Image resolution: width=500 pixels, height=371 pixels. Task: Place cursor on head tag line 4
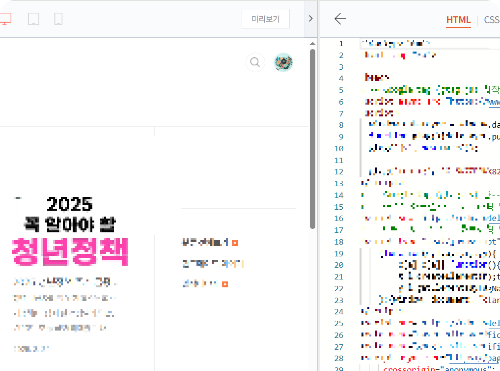tap(377, 78)
